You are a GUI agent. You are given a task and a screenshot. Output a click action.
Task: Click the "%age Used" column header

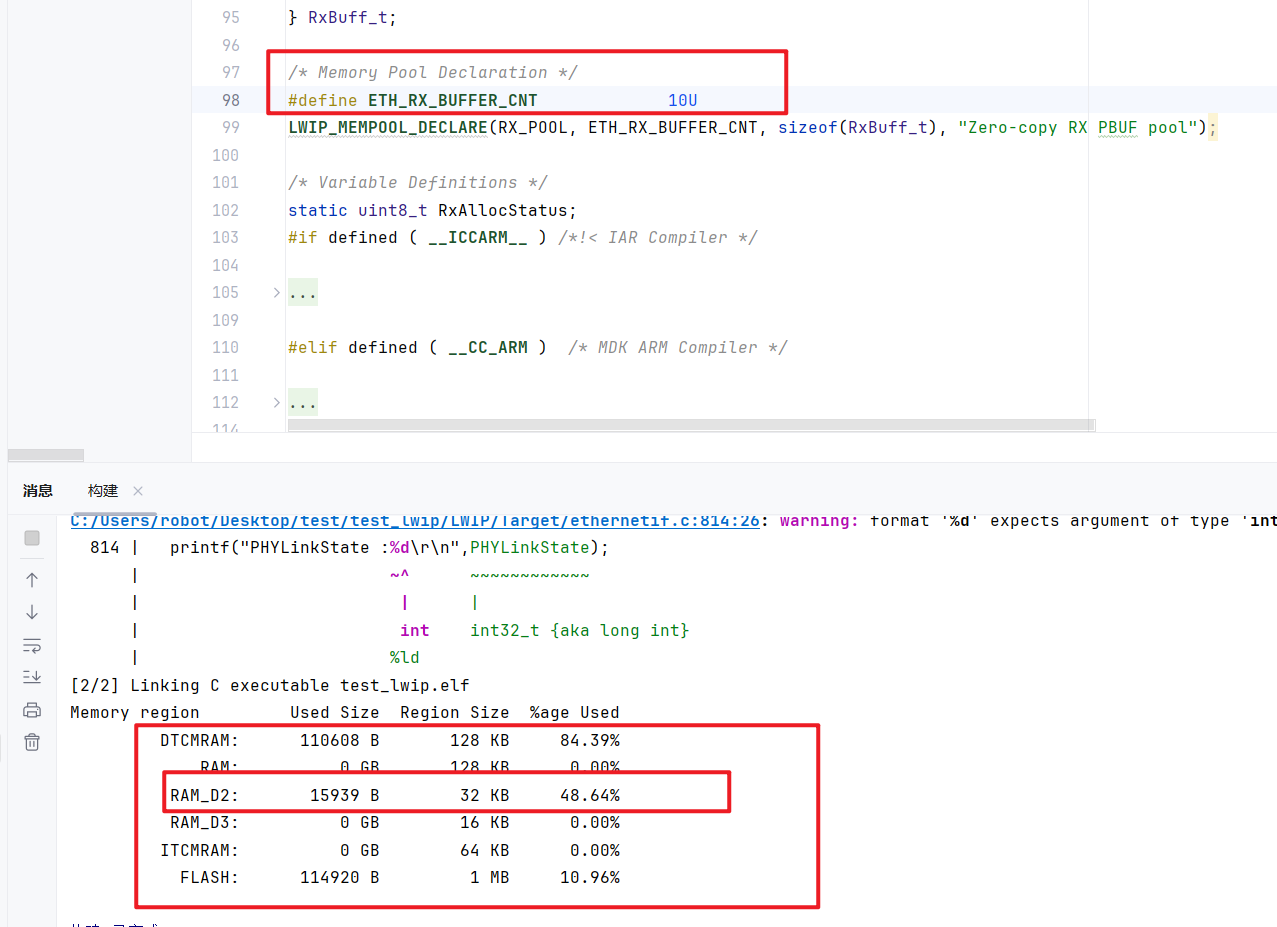click(x=575, y=712)
